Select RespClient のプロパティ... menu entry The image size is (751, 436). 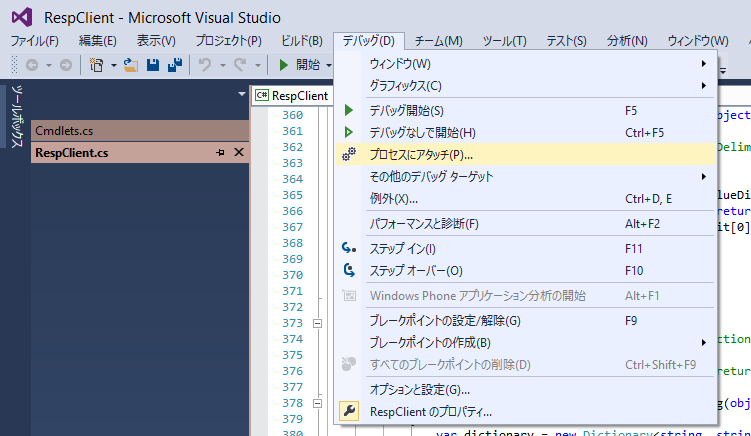pyautogui.click(x=525, y=412)
